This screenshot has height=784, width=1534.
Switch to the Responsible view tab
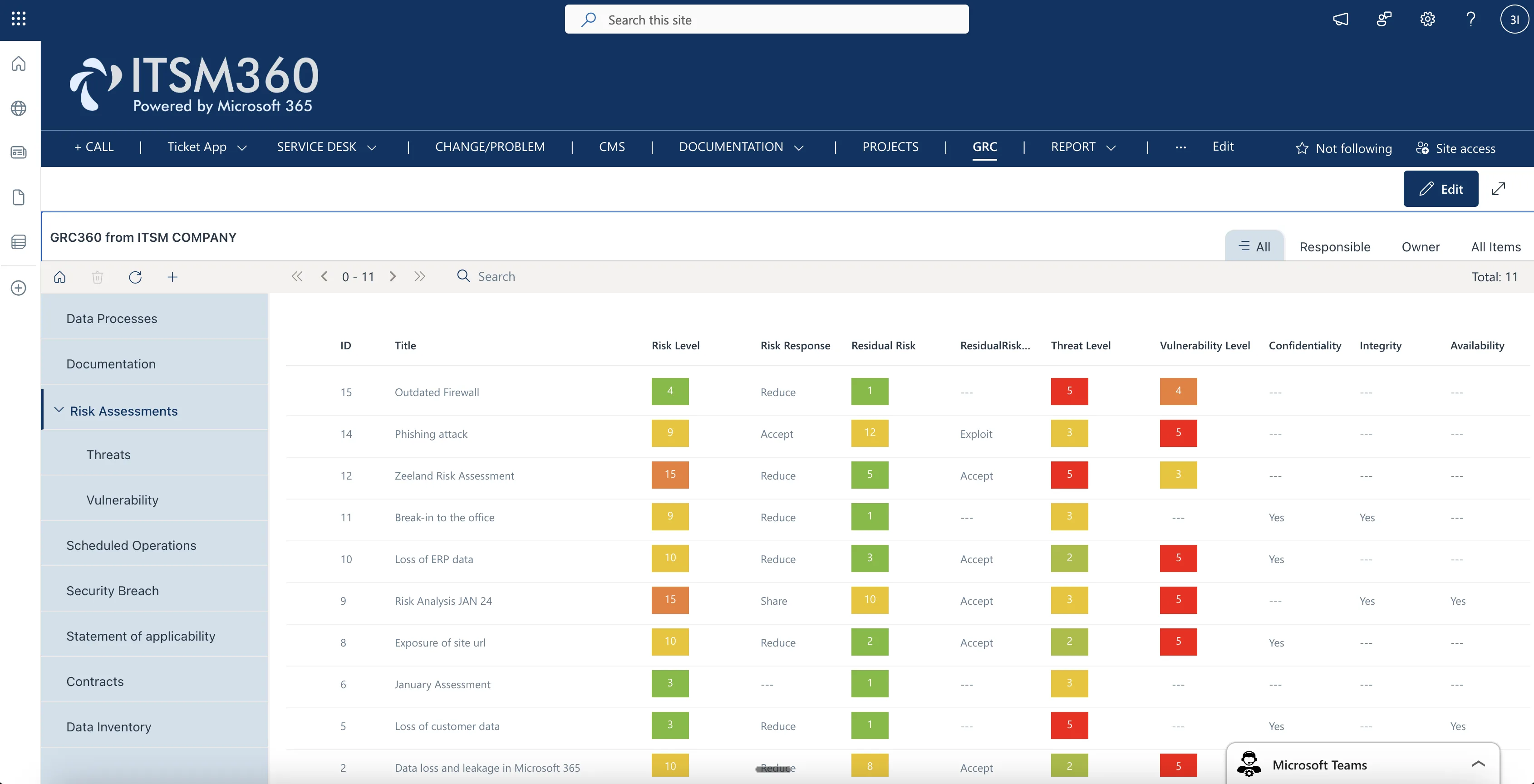click(1334, 246)
